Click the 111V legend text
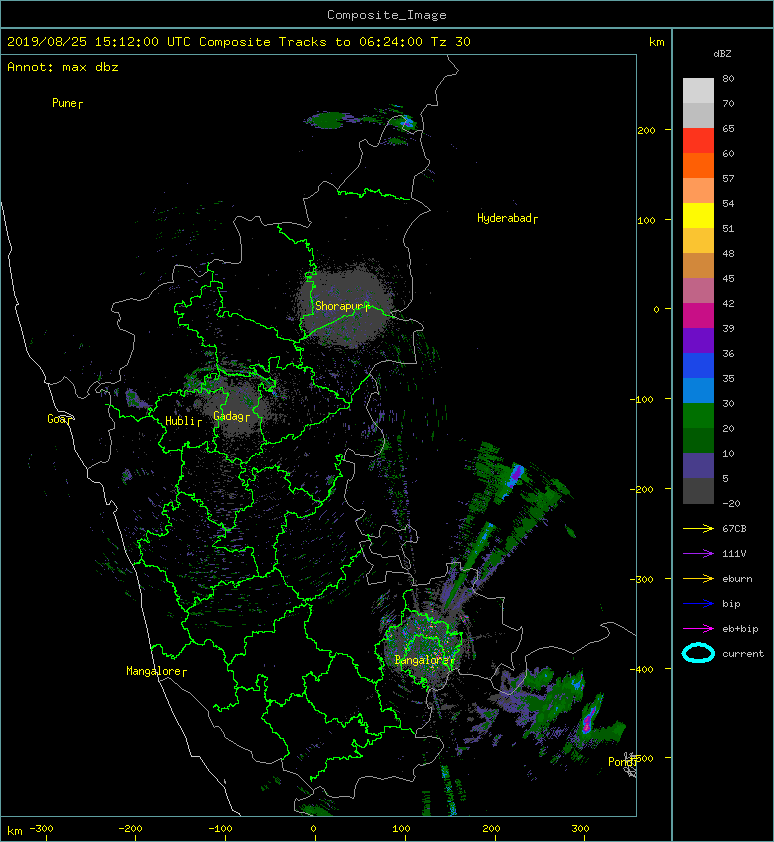 point(734,554)
